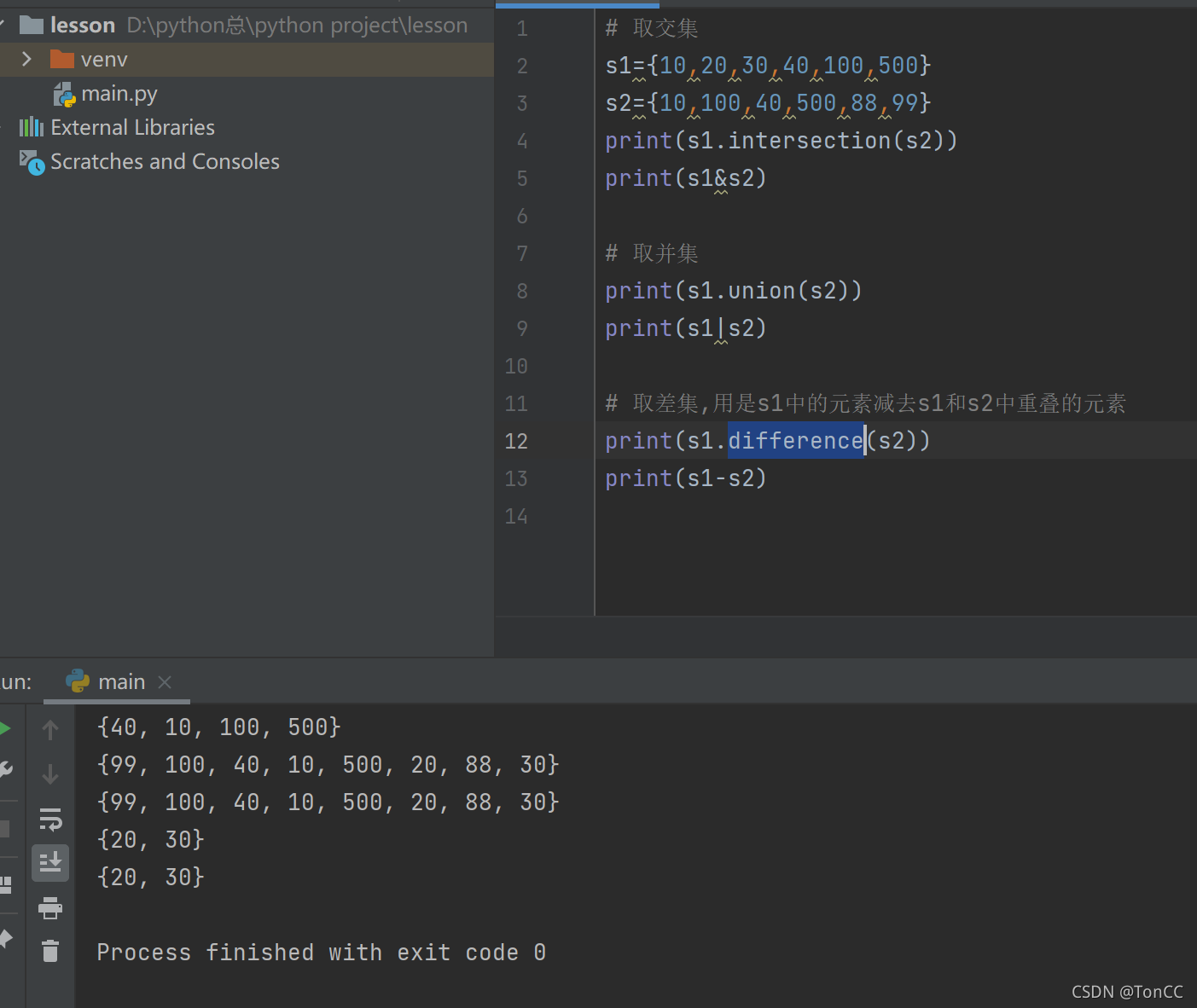This screenshot has width=1197, height=1008.
Task: Click line number 12 in gutter
Action: pos(516,441)
